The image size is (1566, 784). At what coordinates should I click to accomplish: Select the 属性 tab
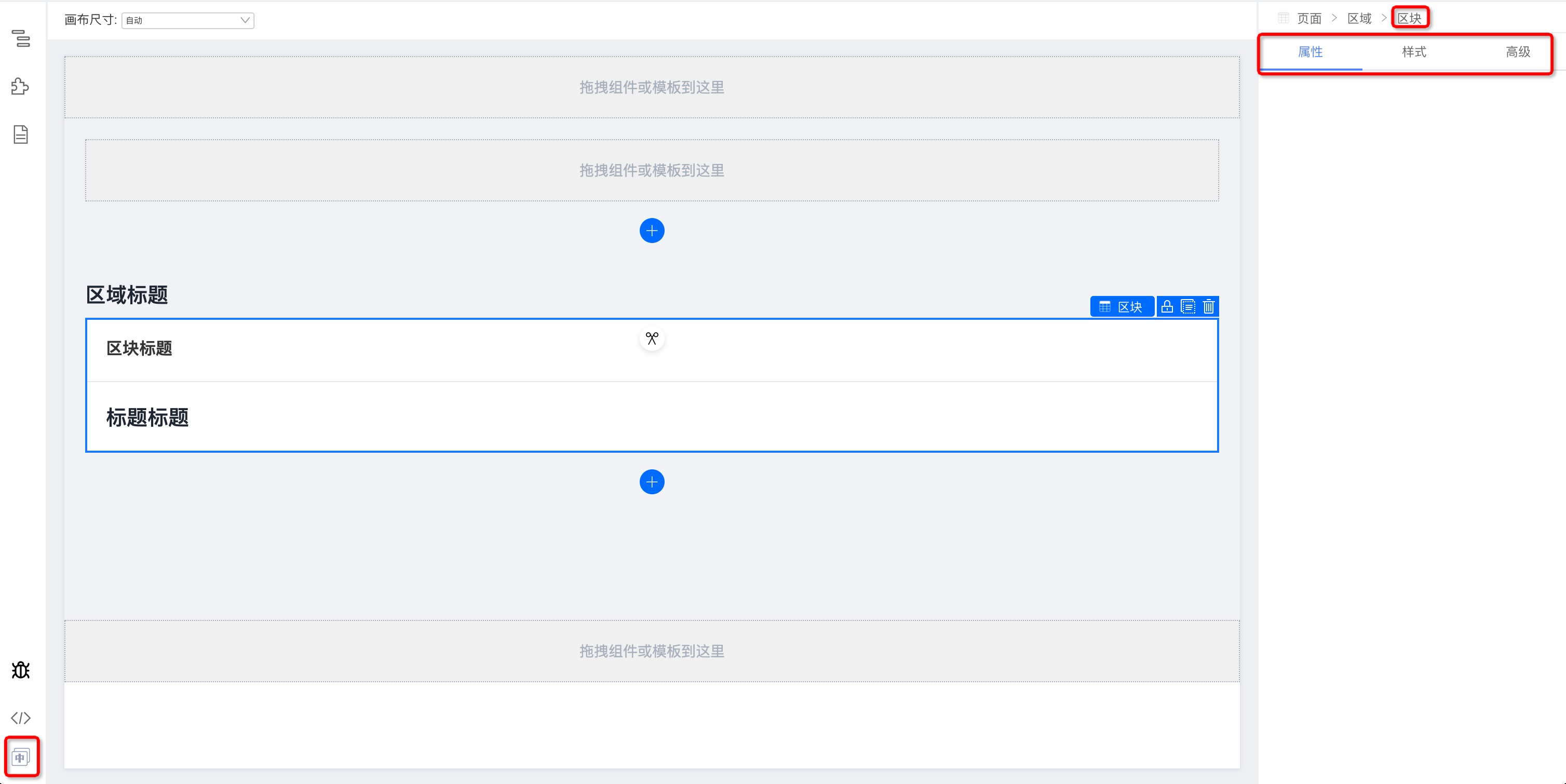tap(1310, 52)
